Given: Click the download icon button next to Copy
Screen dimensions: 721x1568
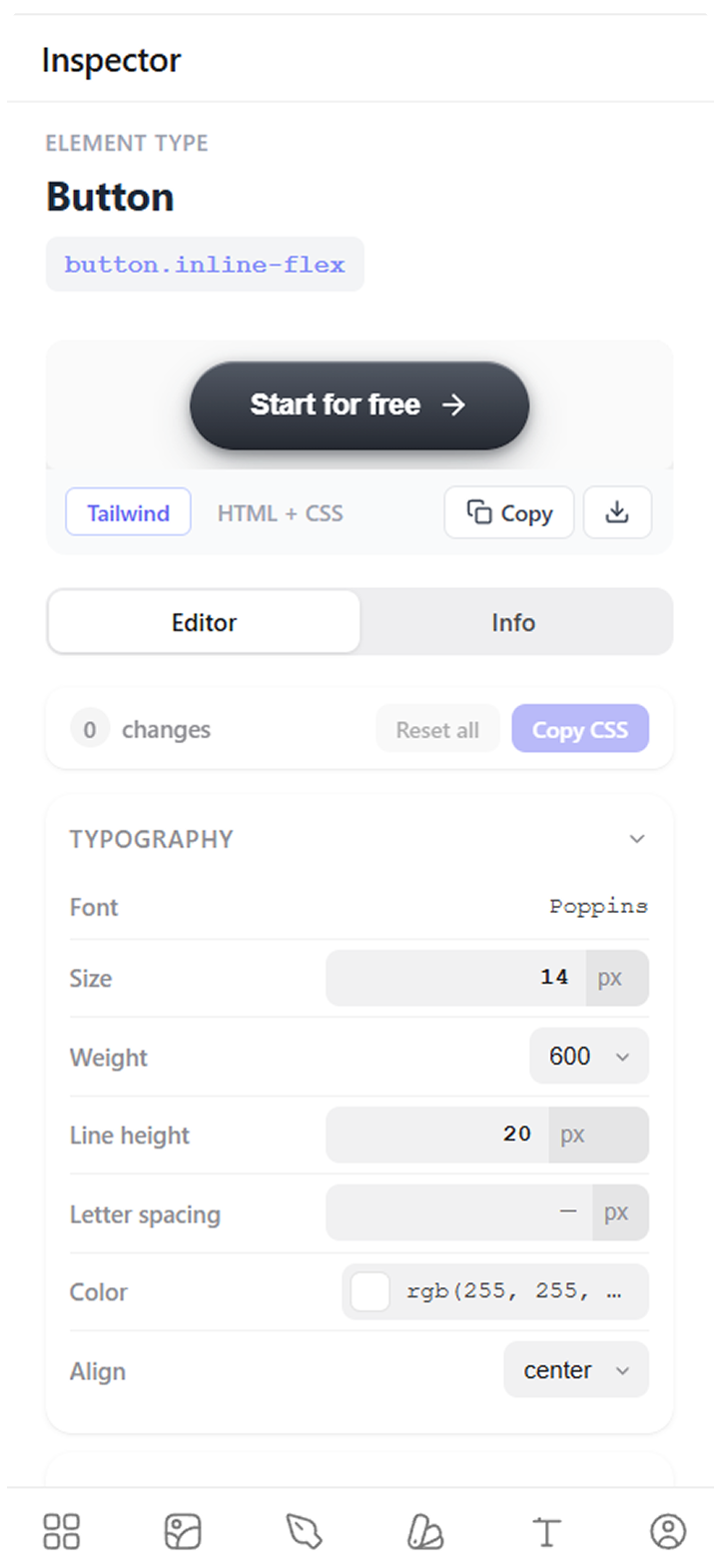Looking at the screenshot, I should pyautogui.click(x=618, y=512).
